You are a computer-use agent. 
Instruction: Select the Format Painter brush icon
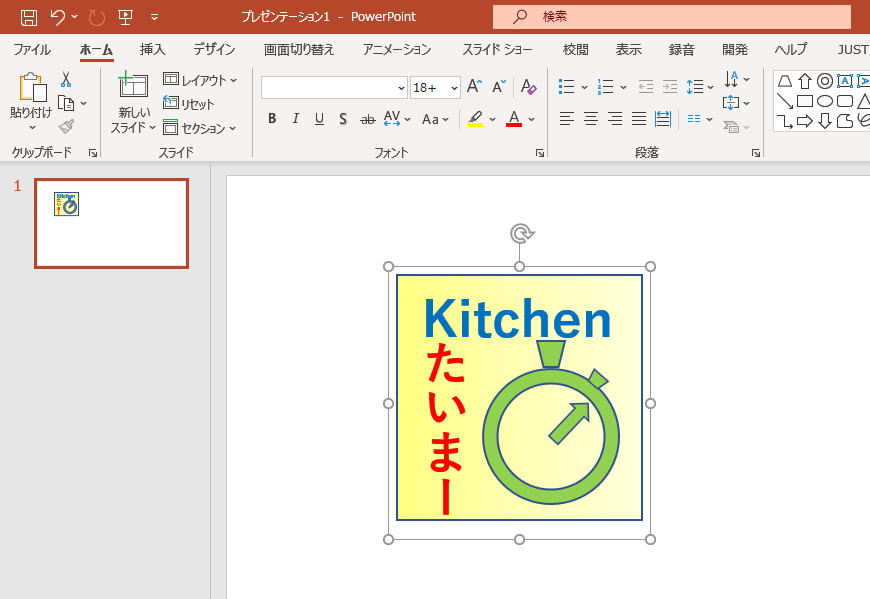click(66, 126)
